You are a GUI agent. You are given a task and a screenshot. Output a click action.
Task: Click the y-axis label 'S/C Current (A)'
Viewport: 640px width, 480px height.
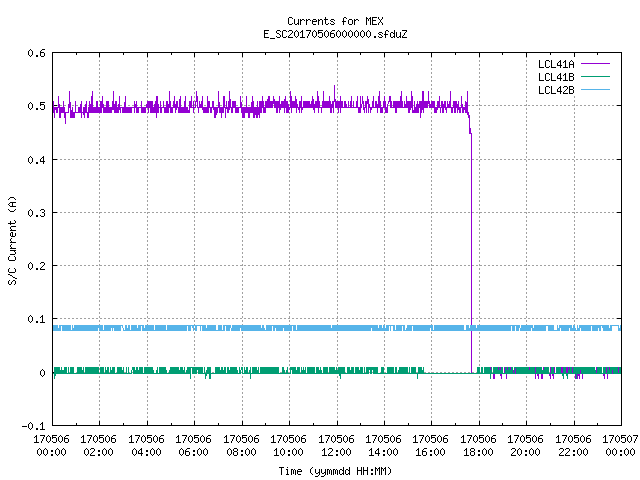point(12,241)
